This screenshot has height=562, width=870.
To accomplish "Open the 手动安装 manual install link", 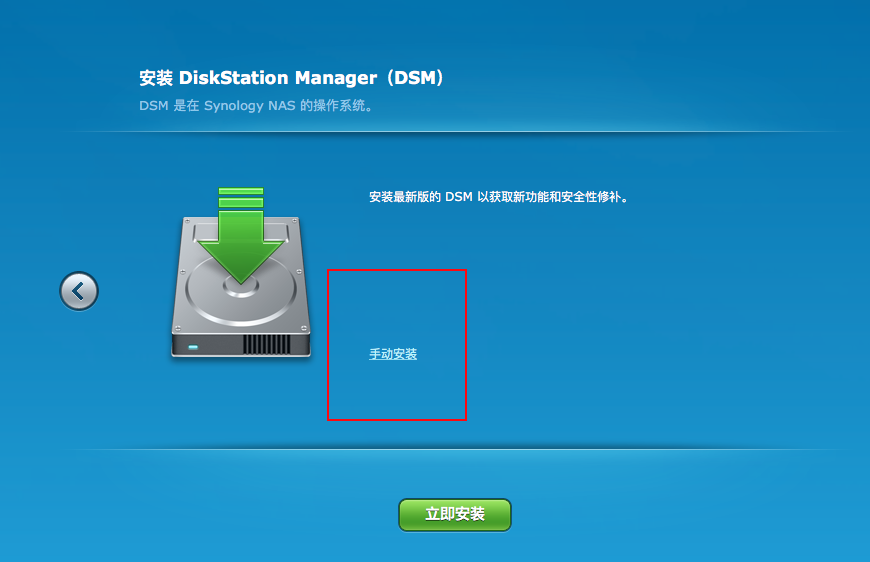I will tap(393, 354).
